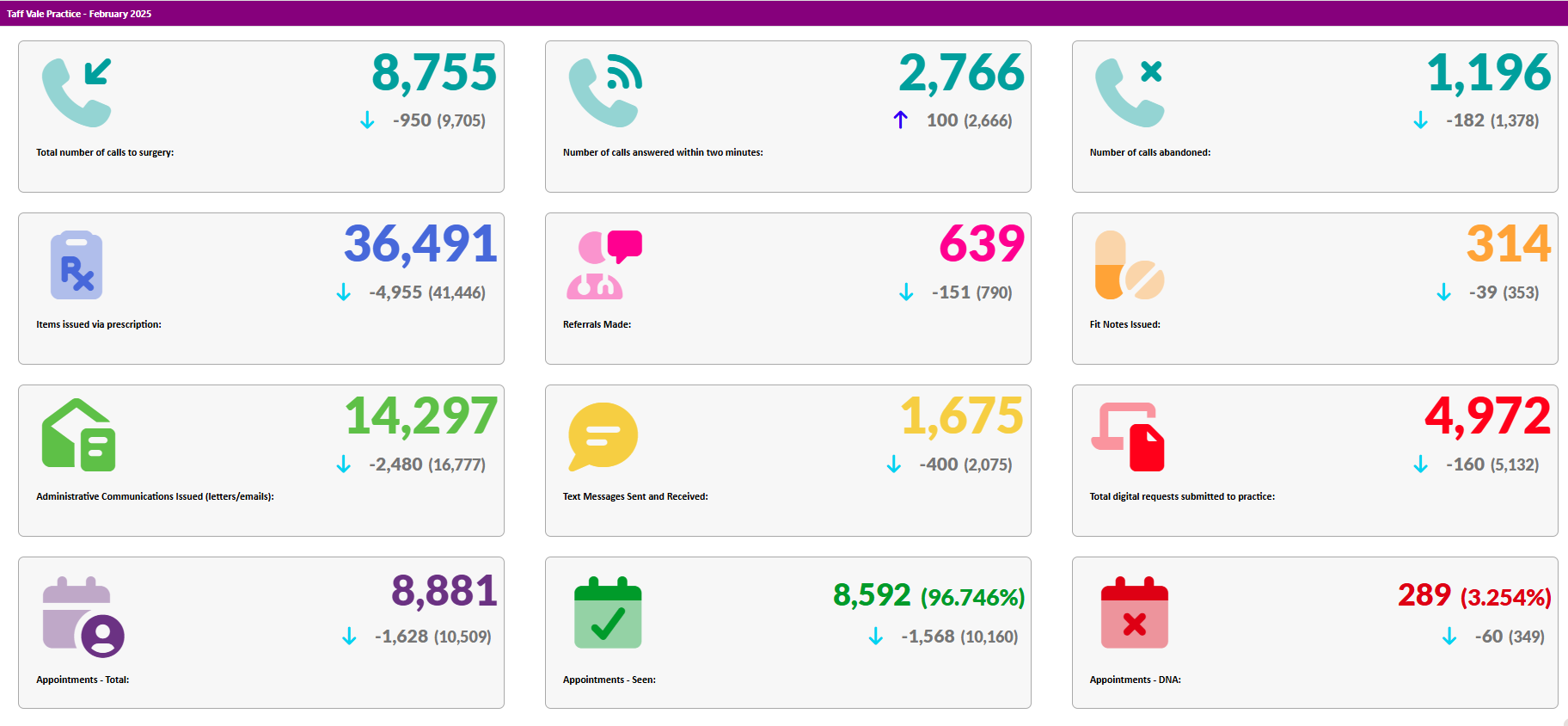Click the phone with signal waves icon
This screenshot has width=1568, height=726.
(604, 93)
